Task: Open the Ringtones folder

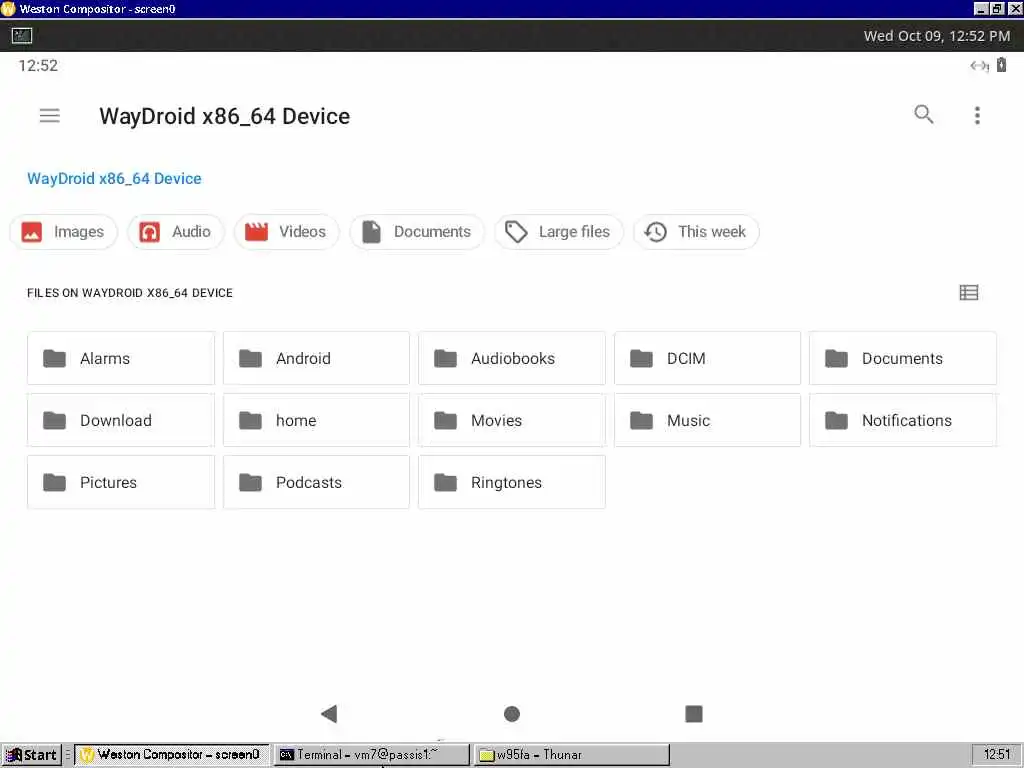Action: coord(512,482)
